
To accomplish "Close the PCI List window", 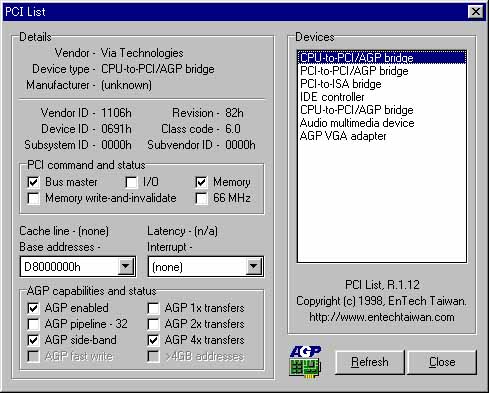I will [x=475, y=12].
